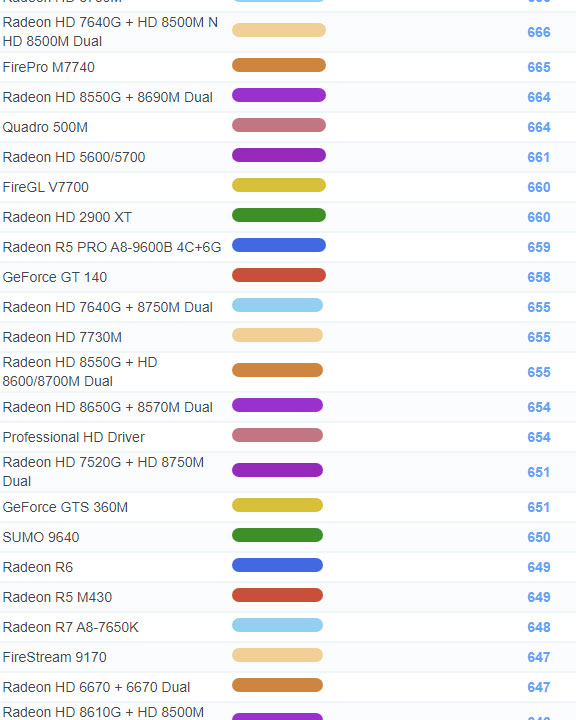The width and height of the screenshot is (576, 720).
Task: Click the blue bar for Radeon R5 PRO A8-9600B
Action: [x=279, y=245]
